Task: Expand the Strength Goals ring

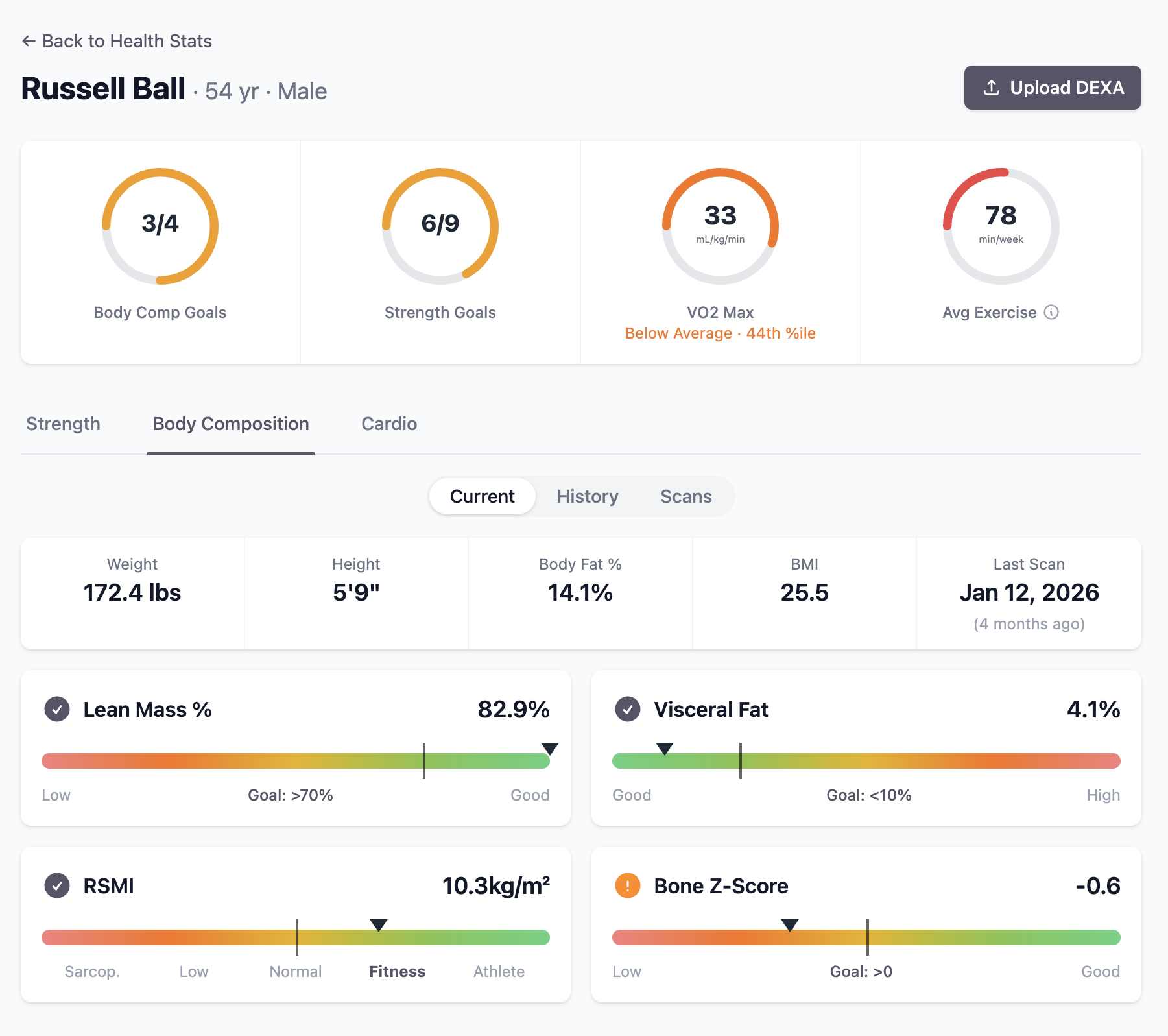Action: [x=440, y=226]
